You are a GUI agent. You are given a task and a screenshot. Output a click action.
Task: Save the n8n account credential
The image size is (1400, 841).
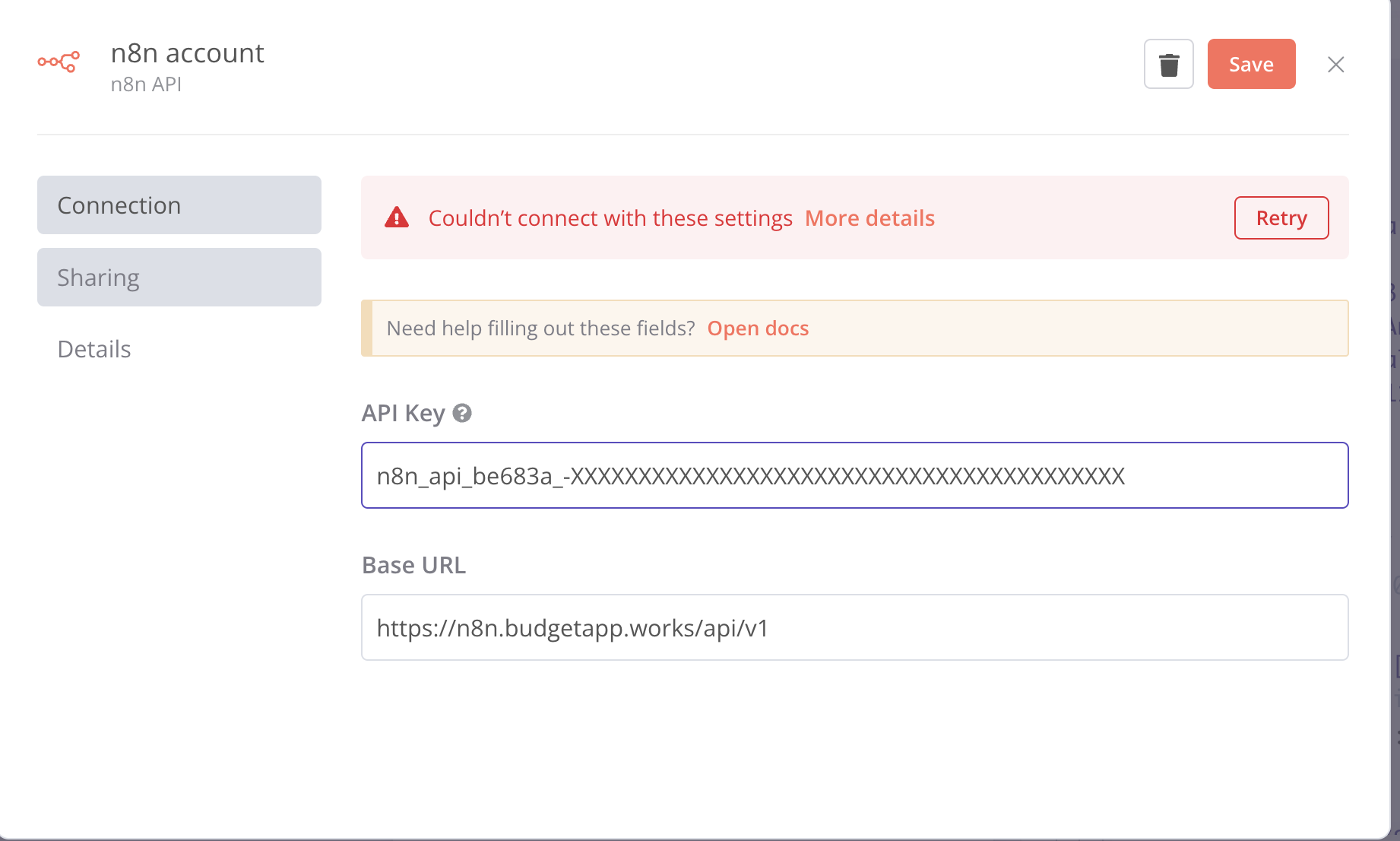(1251, 65)
